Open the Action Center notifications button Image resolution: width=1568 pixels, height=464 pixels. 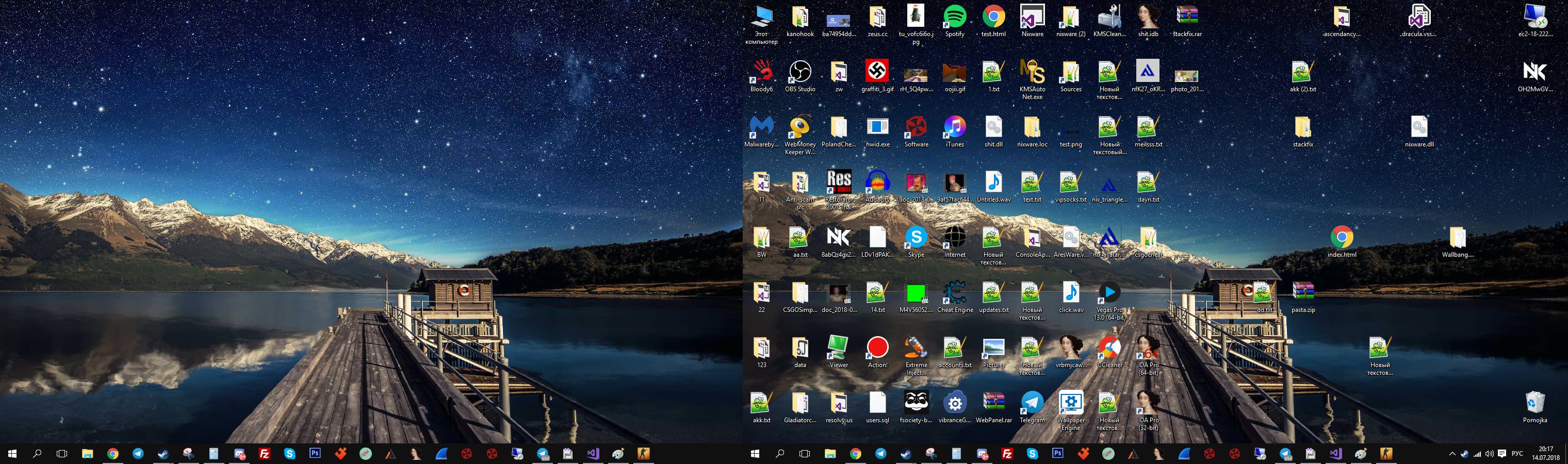coord(1501,454)
